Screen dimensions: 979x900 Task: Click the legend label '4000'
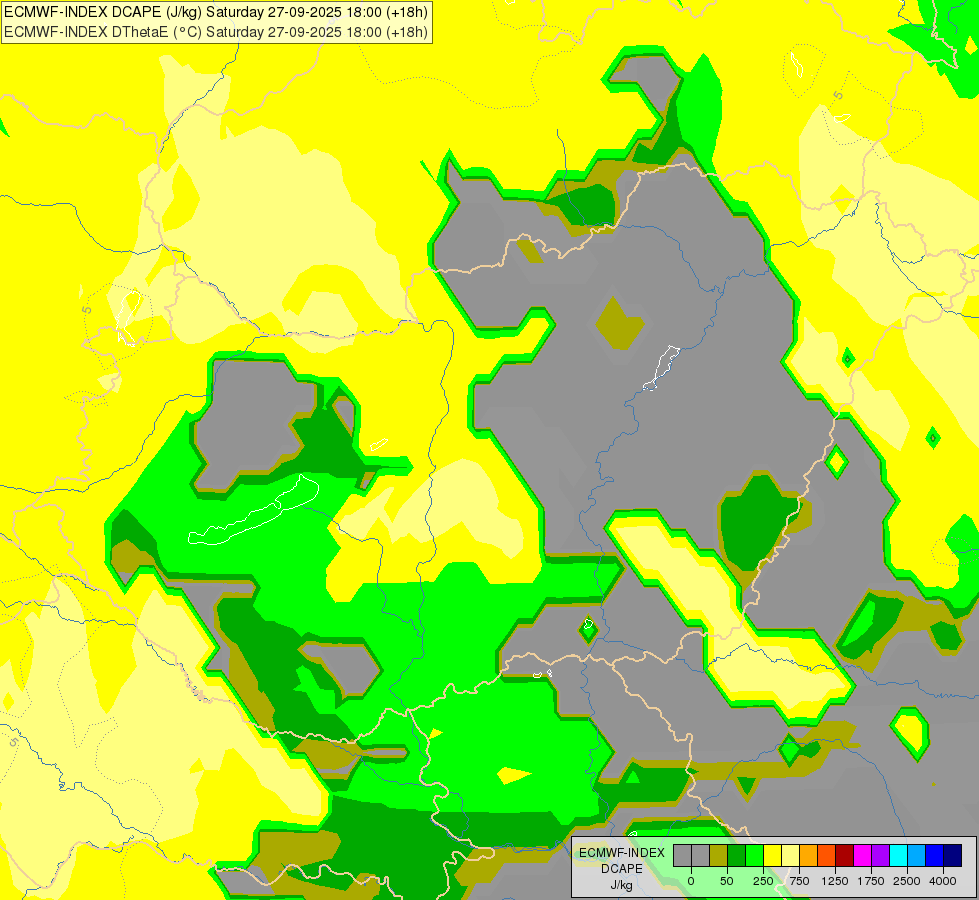(x=943, y=881)
